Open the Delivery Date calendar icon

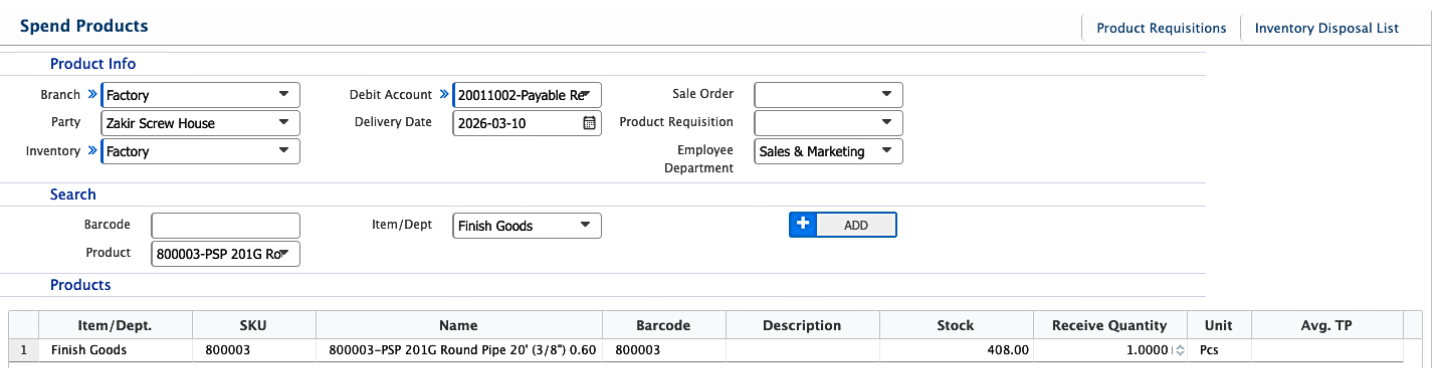click(589, 123)
